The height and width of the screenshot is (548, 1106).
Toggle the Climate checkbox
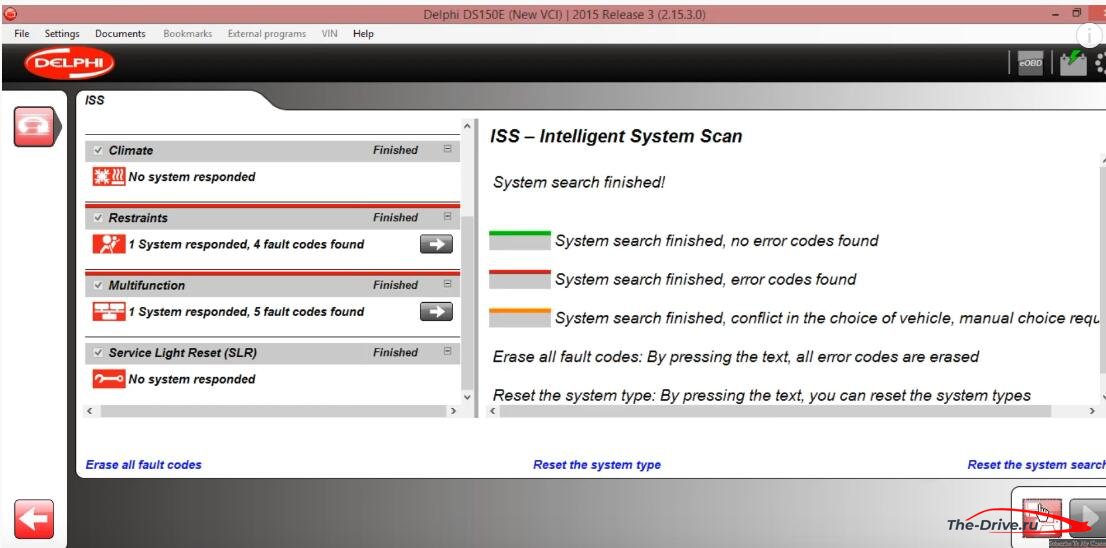click(x=98, y=150)
